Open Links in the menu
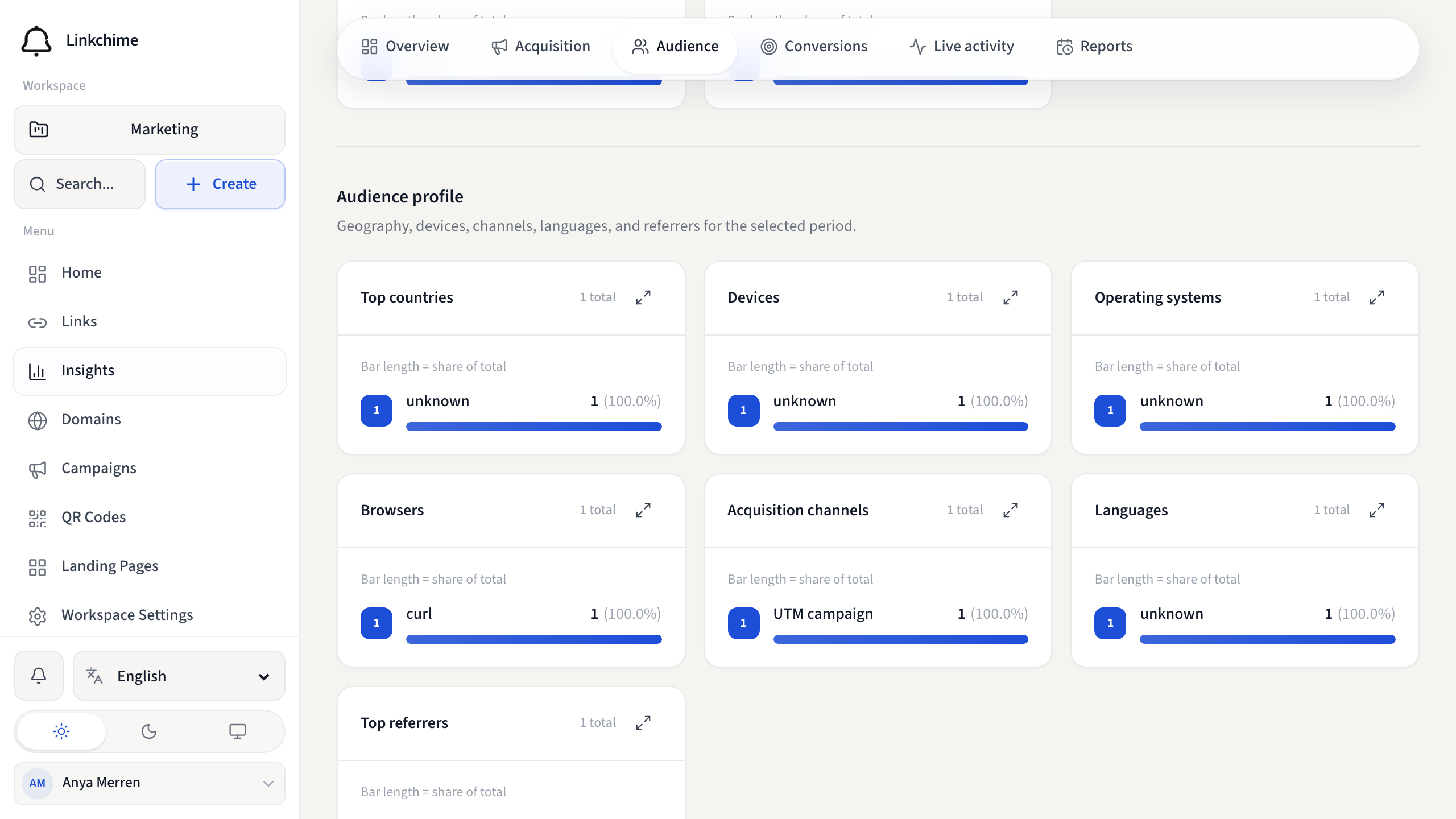 tap(150, 322)
